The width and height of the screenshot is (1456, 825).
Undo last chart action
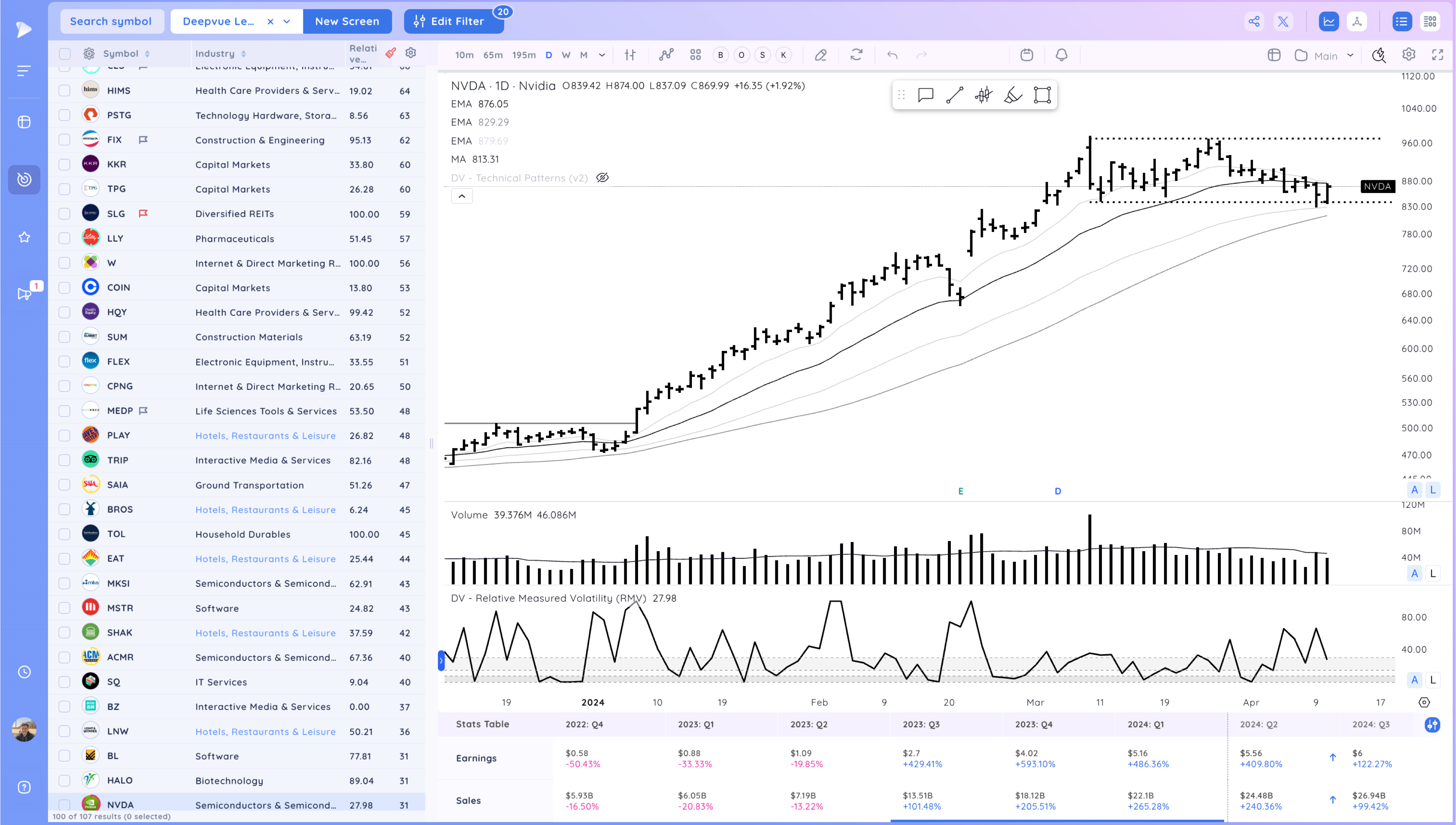(893, 55)
